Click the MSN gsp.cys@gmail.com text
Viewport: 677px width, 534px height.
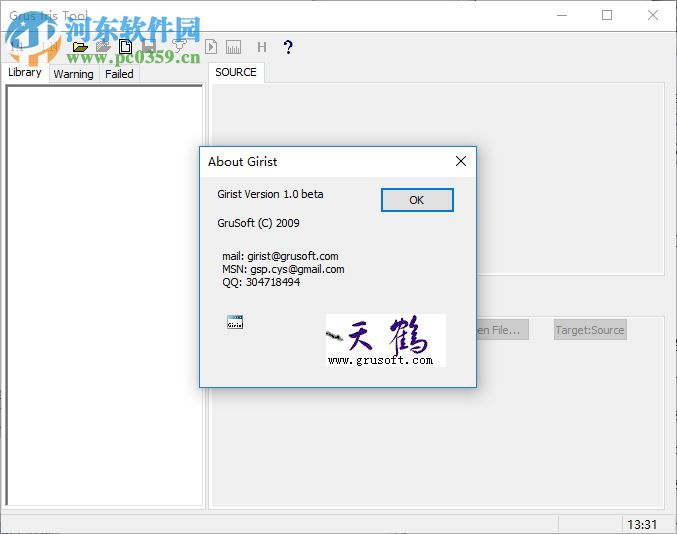(283, 269)
